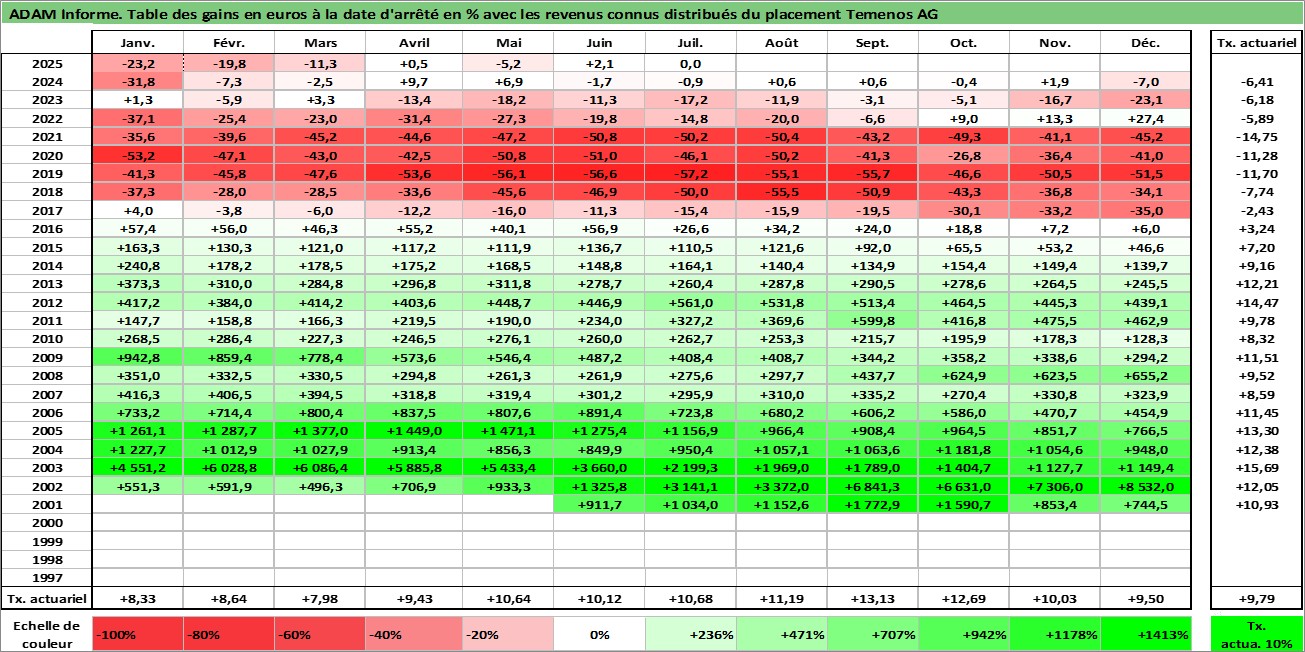This screenshot has height=652, width=1305.
Task: Select the 2025 year row label
Action: (46, 63)
